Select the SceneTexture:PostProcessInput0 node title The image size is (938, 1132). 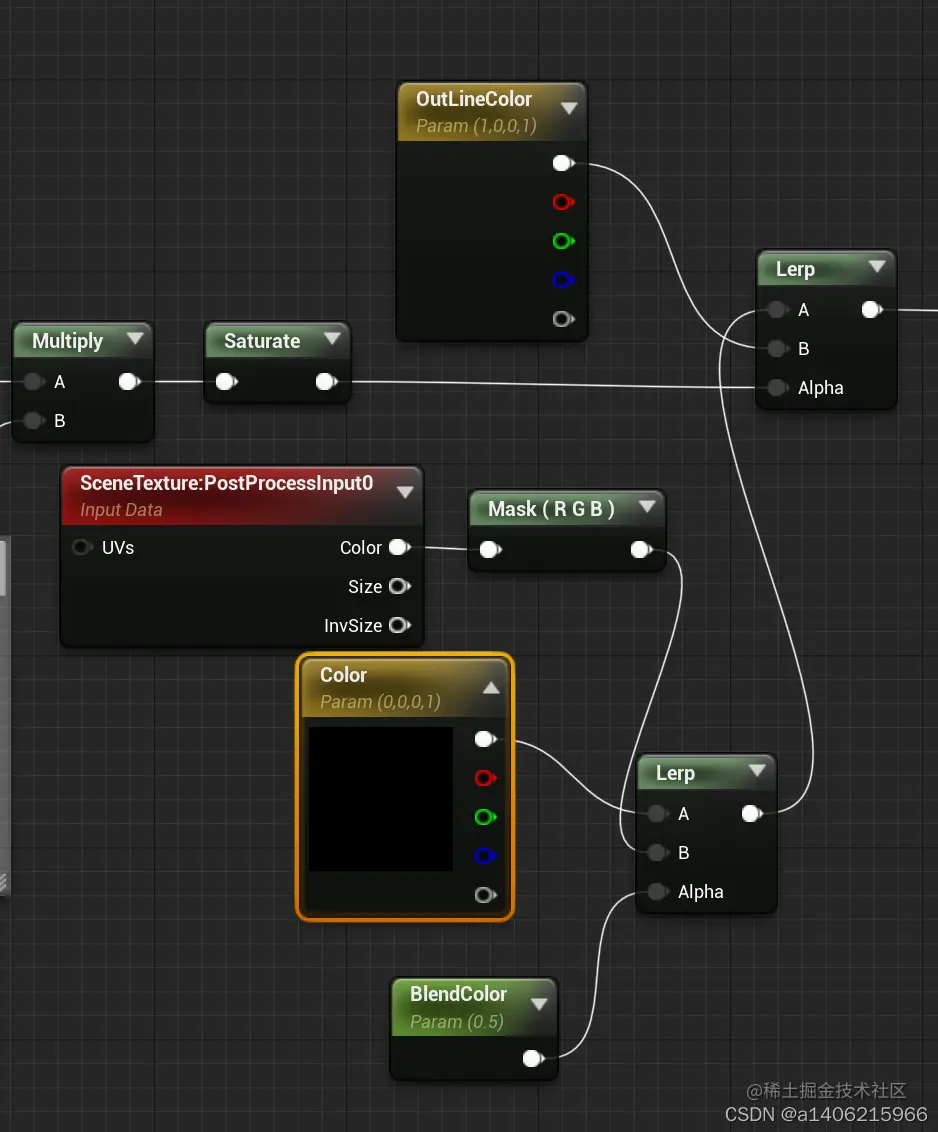[x=227, y=483]
